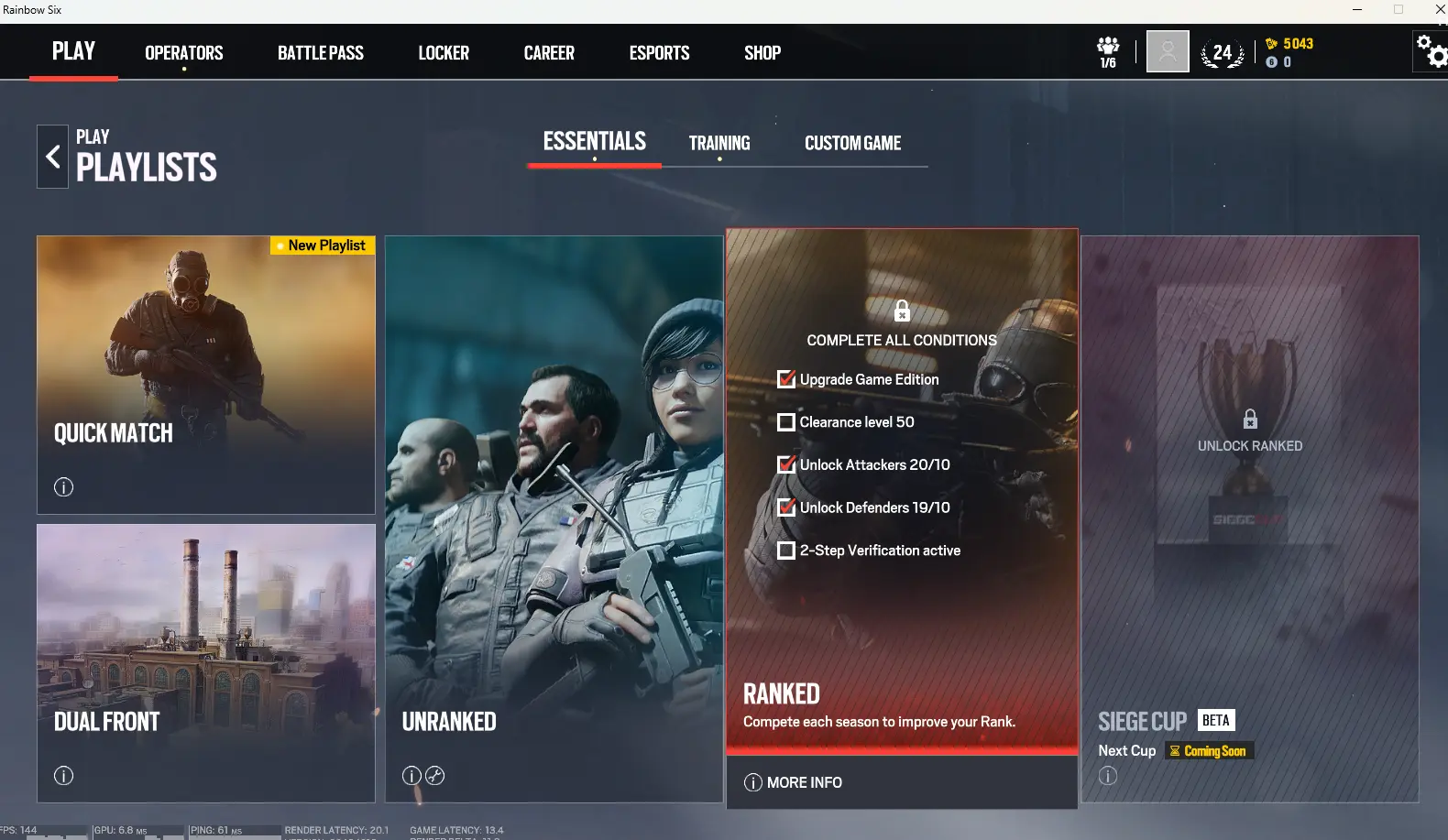Click the R6 Credits coin icon

click(x=1271, y=62)
